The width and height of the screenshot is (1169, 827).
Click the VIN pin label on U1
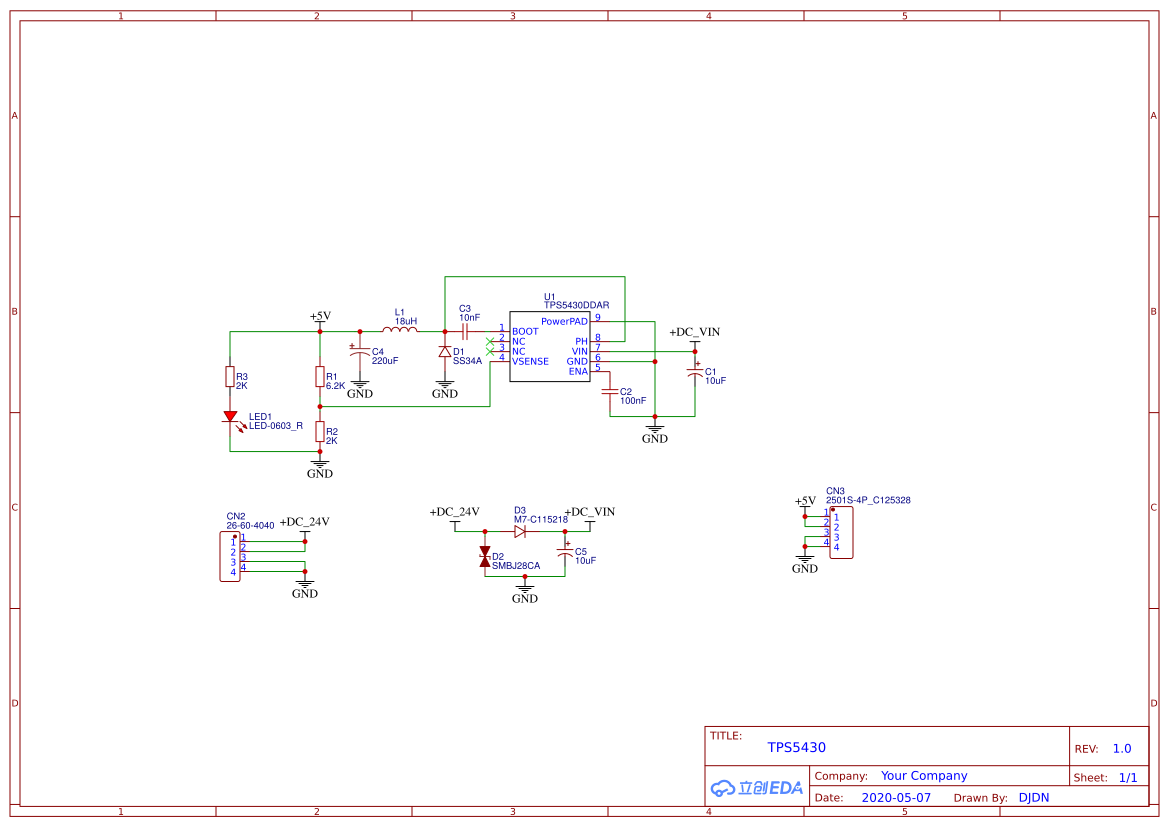580,351
